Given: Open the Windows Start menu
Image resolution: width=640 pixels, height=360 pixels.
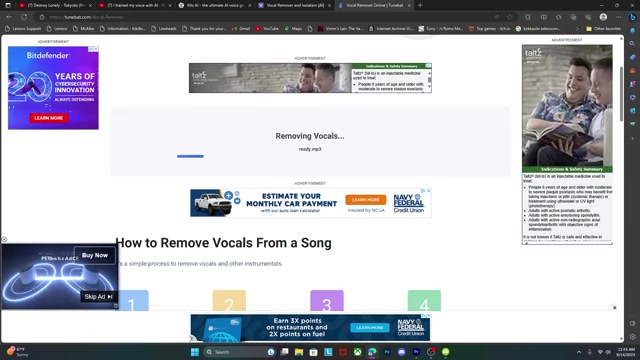Looking at the screenshot, I should (x=195, y=352).
